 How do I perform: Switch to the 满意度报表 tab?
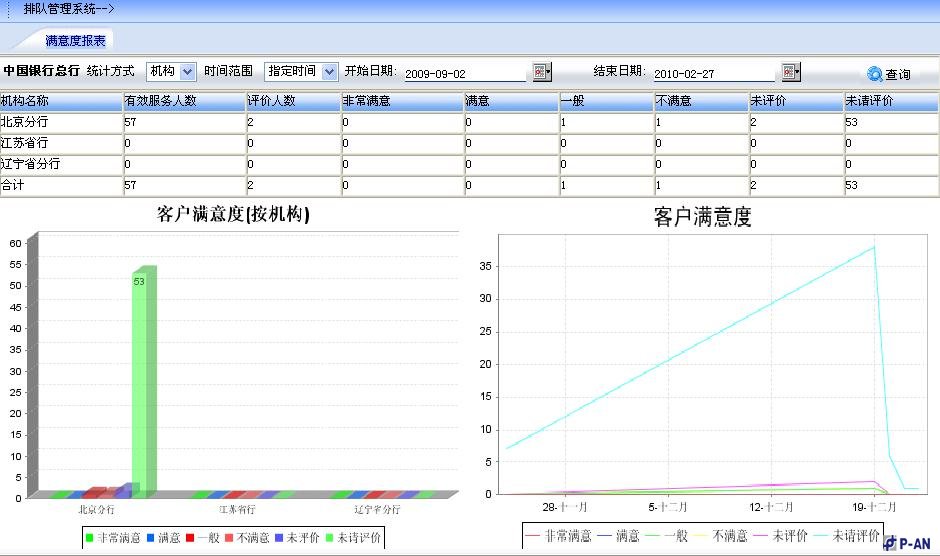pyautogui.click(x=76, y=40)
